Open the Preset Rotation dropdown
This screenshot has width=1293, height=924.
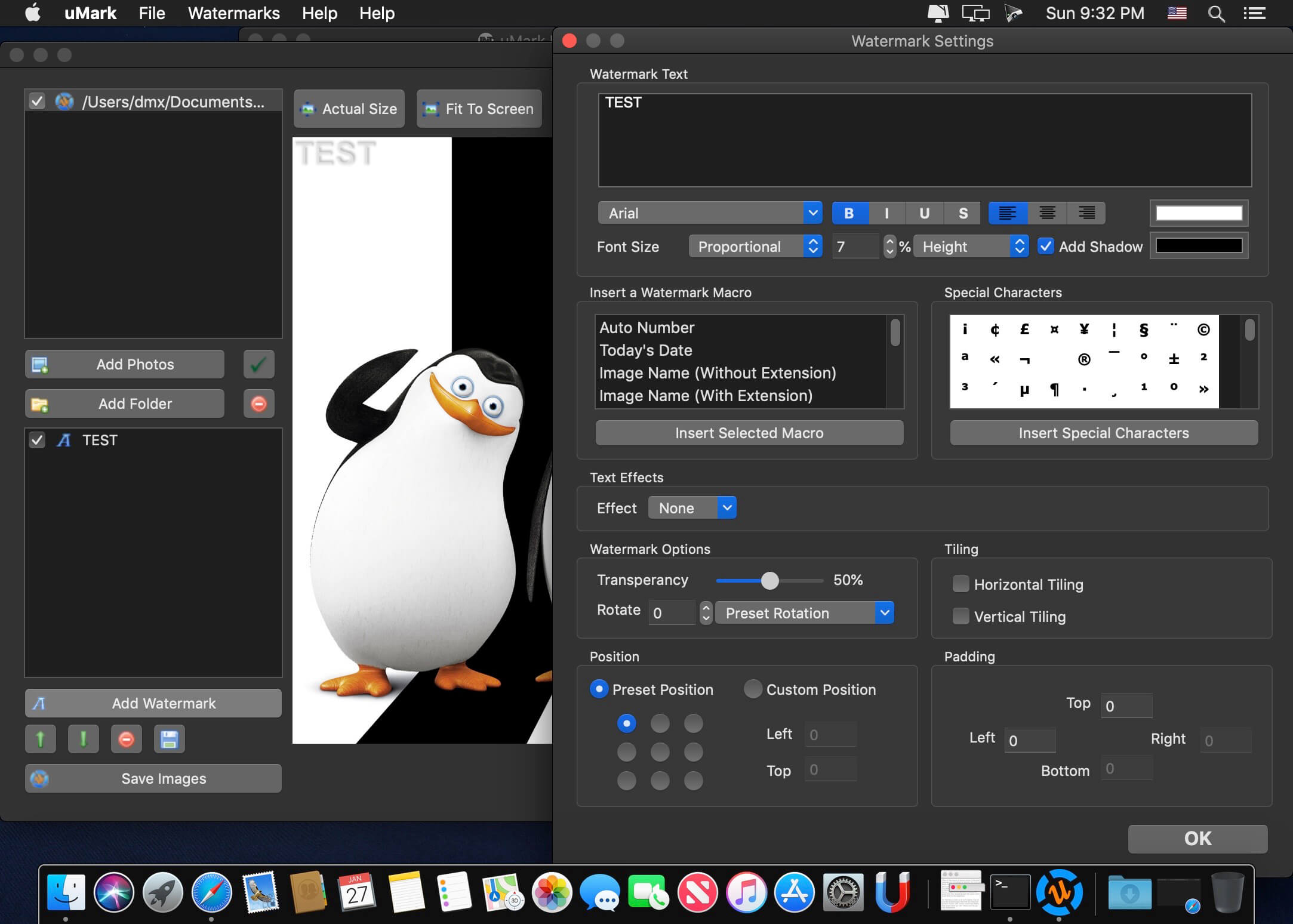coord(804,613)
